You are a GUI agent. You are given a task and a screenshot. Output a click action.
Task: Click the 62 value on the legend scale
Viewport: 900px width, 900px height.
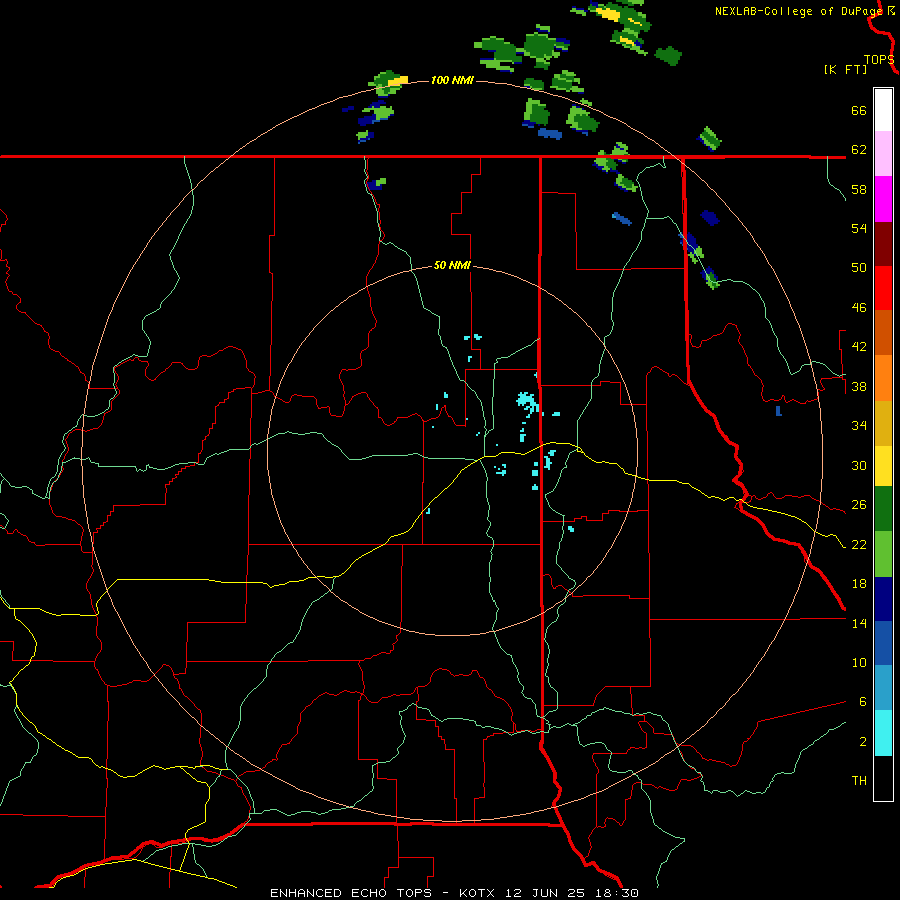pyautogui.click(x=859, y=150)
